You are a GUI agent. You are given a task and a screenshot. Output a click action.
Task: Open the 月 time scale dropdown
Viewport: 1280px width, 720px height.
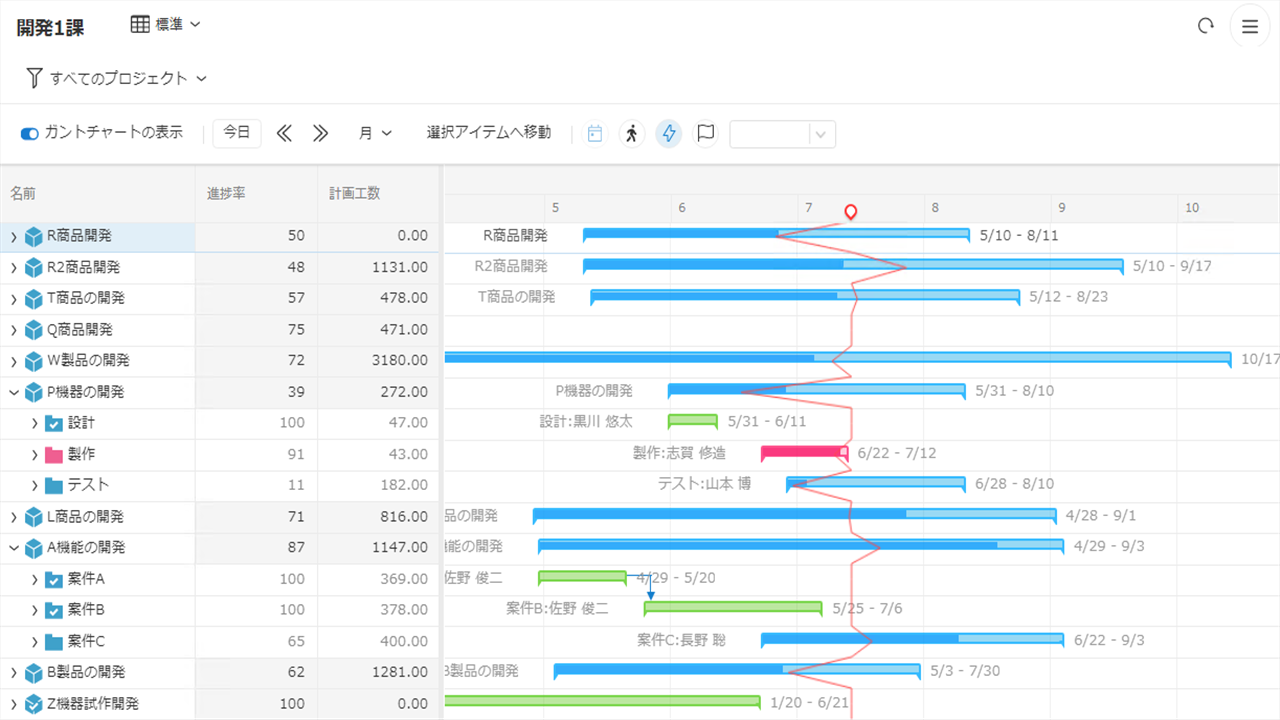pos(375,133)
